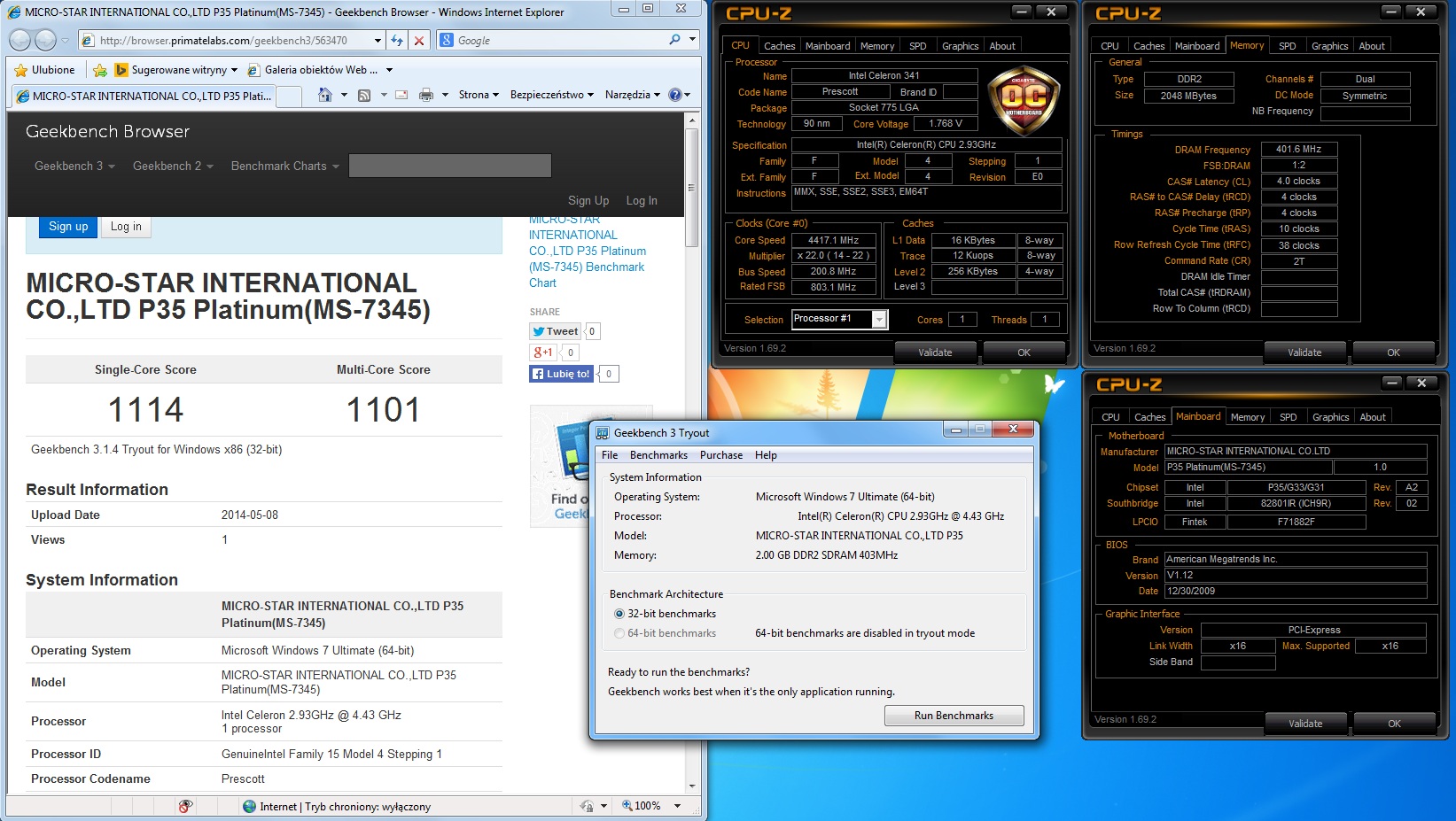Open the print options dropdown arrow
Screen dimensions: 1456x821
[x=445, y=95]
